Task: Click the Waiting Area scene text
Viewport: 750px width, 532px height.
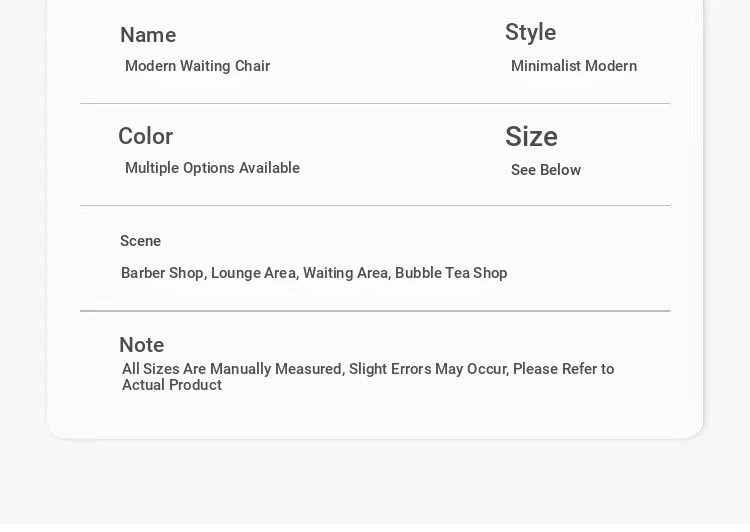Action: [x=345, y=273]
